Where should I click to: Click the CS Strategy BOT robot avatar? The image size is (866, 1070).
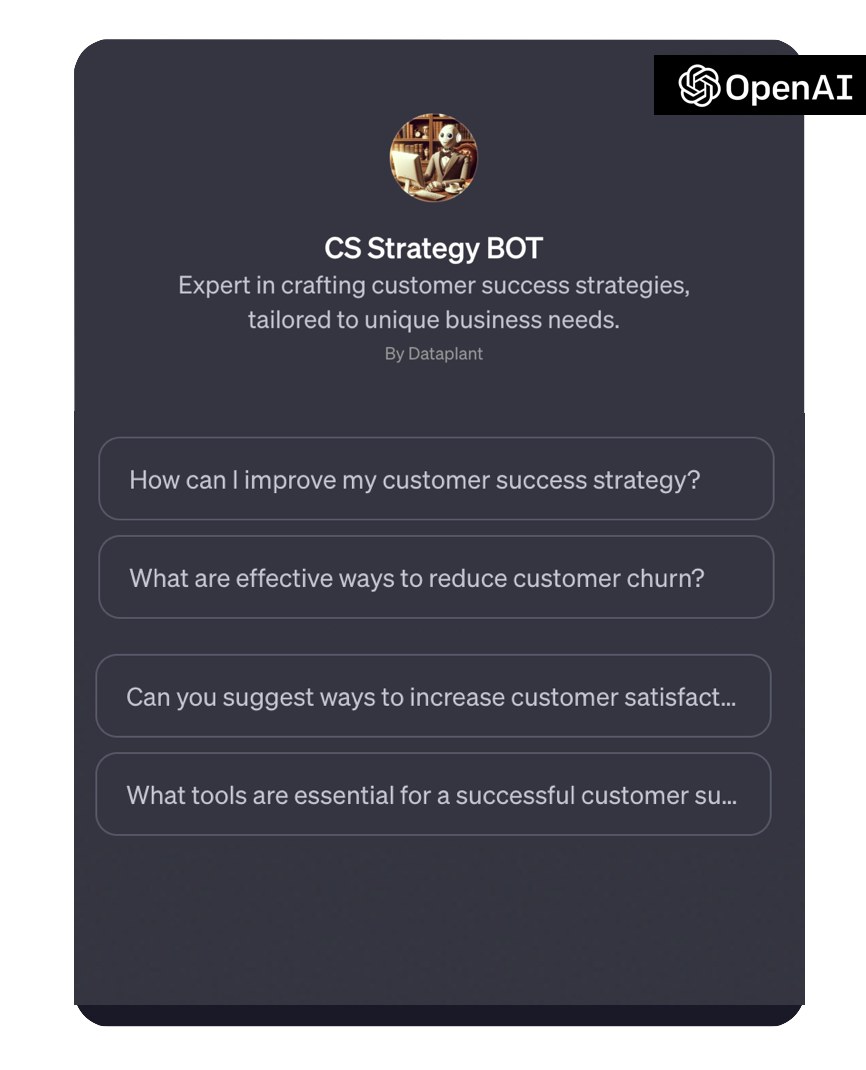click(433, 158)
